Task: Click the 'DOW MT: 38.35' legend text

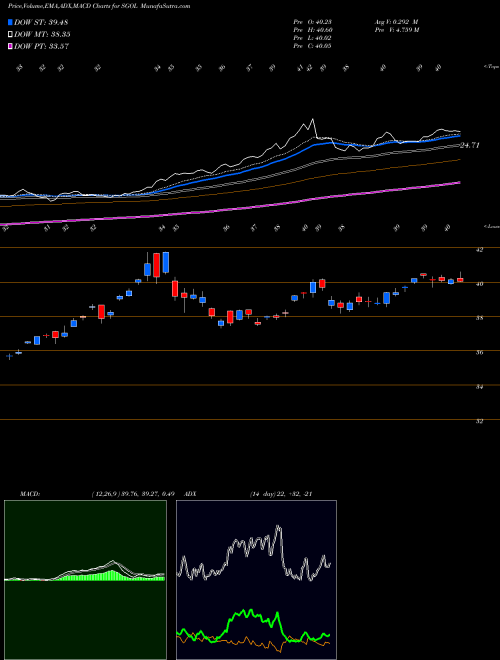Action: 42,35
